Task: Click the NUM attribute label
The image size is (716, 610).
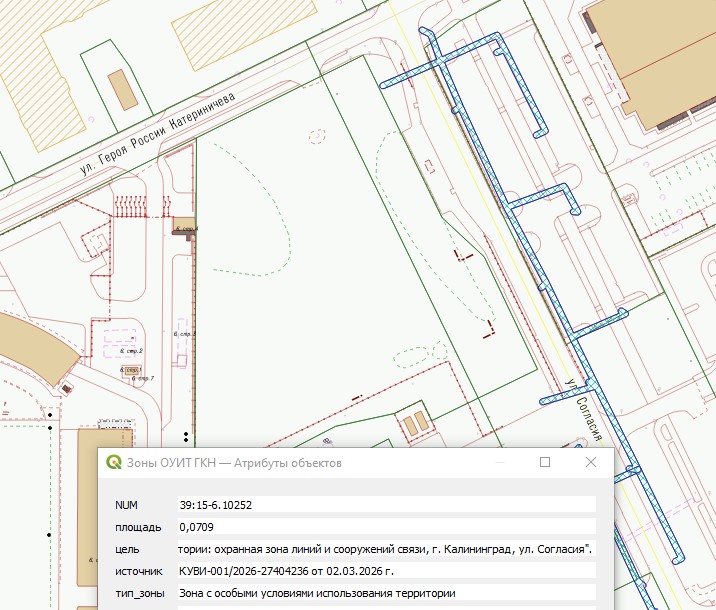Action: (x=127, y=505)
